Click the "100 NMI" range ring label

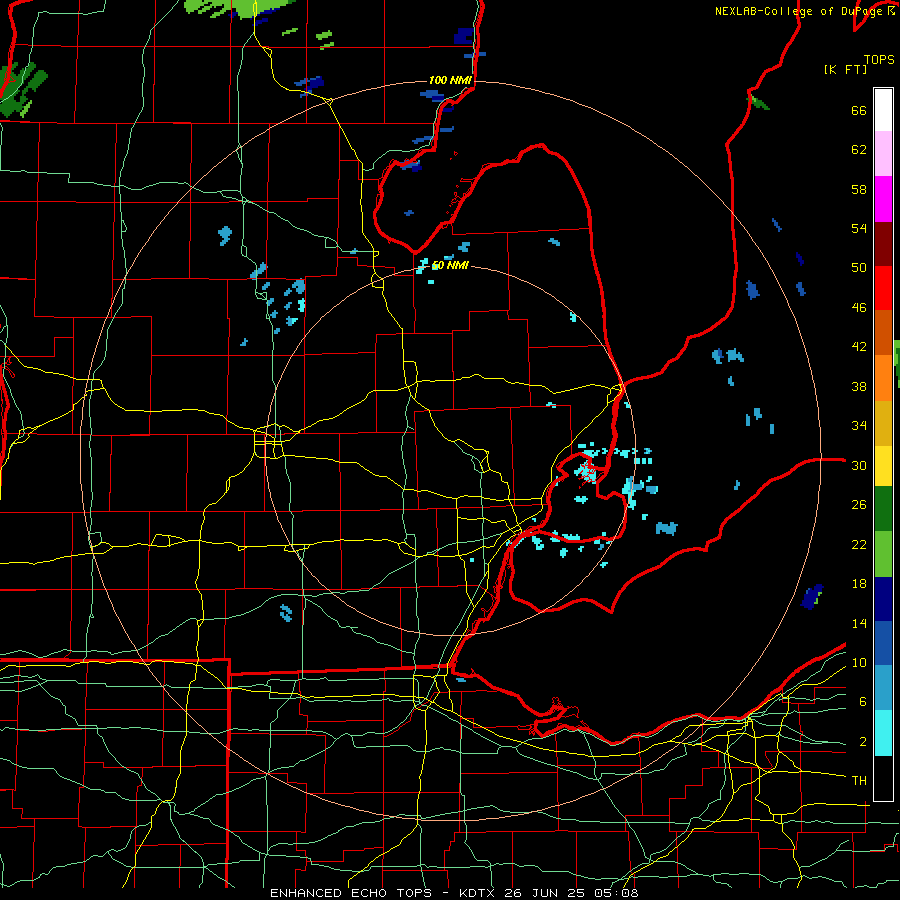tap(450, 80)
